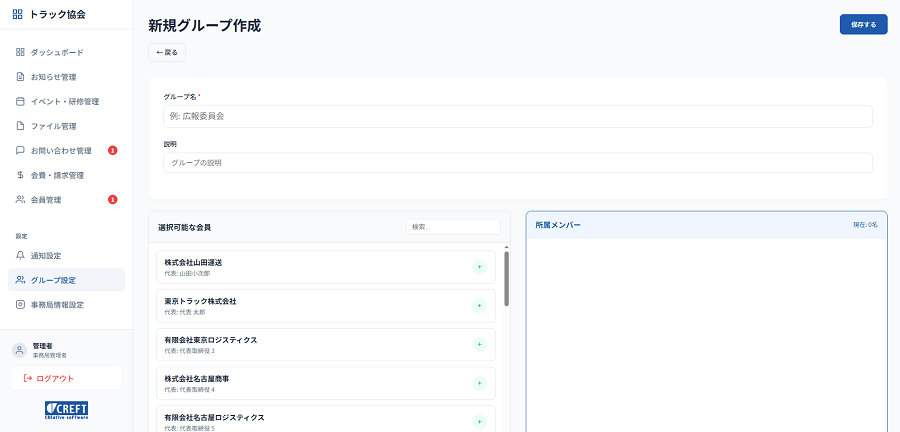Image resolution: width=900 pixels, height=432 pixels.
Task: Add 株式会社名古屋商事 using the plus icon
Action: [479, 383]
